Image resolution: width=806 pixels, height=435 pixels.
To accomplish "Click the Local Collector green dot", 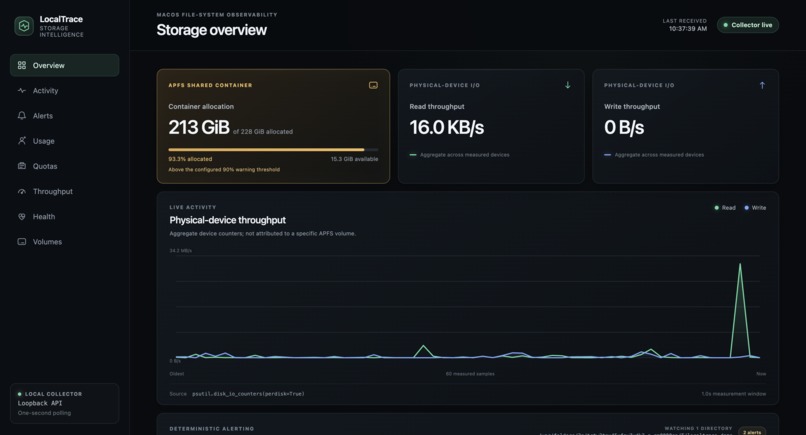I will [x=20, y=394].
